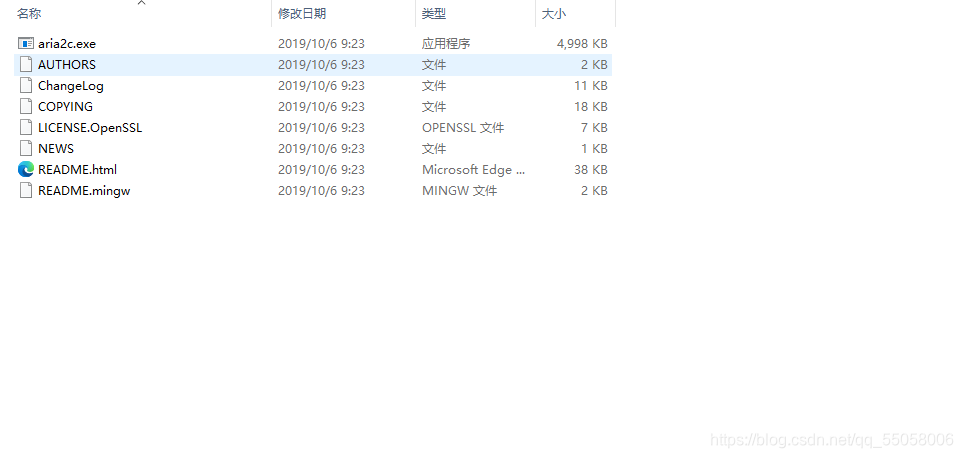This screenshot has height=458, width=963.
Task: Select the aria2c.exe application icon
Action: click(26, 44)
